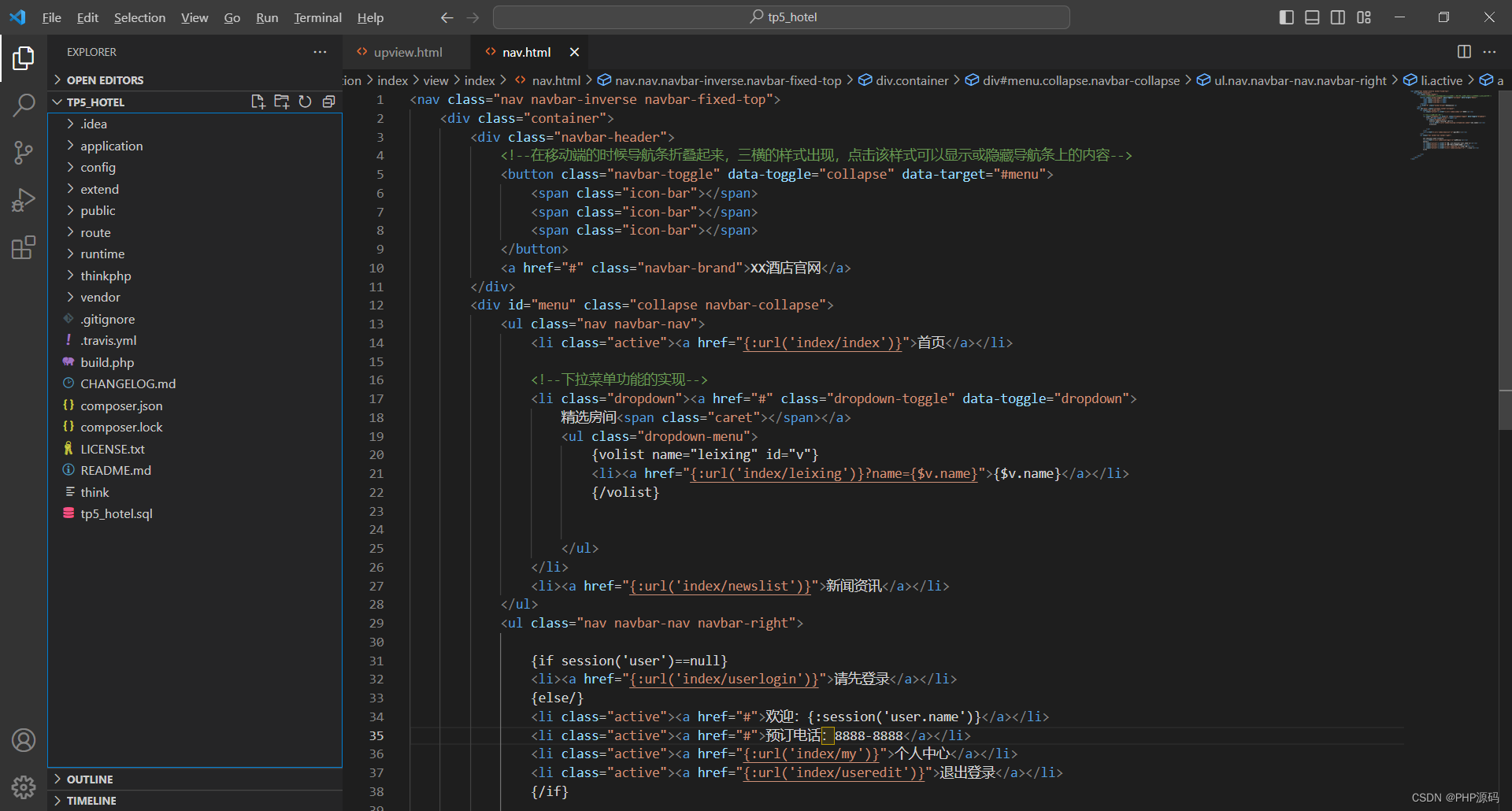1512x811 pixels.
Task: Click breadcrumb div#menu.collapse.navbar-collapse
Action: 1073,80
